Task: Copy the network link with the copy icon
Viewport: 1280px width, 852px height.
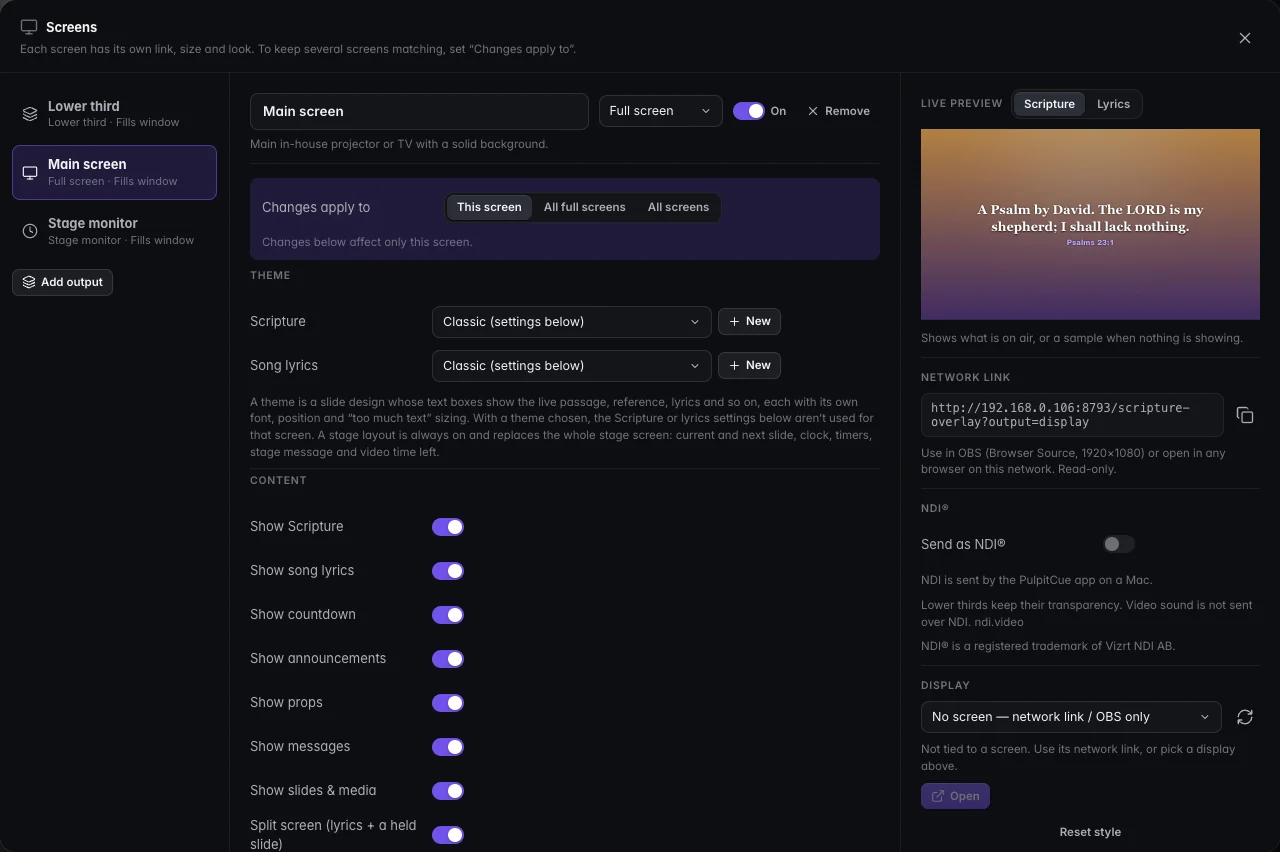Action: (1245, 415)
